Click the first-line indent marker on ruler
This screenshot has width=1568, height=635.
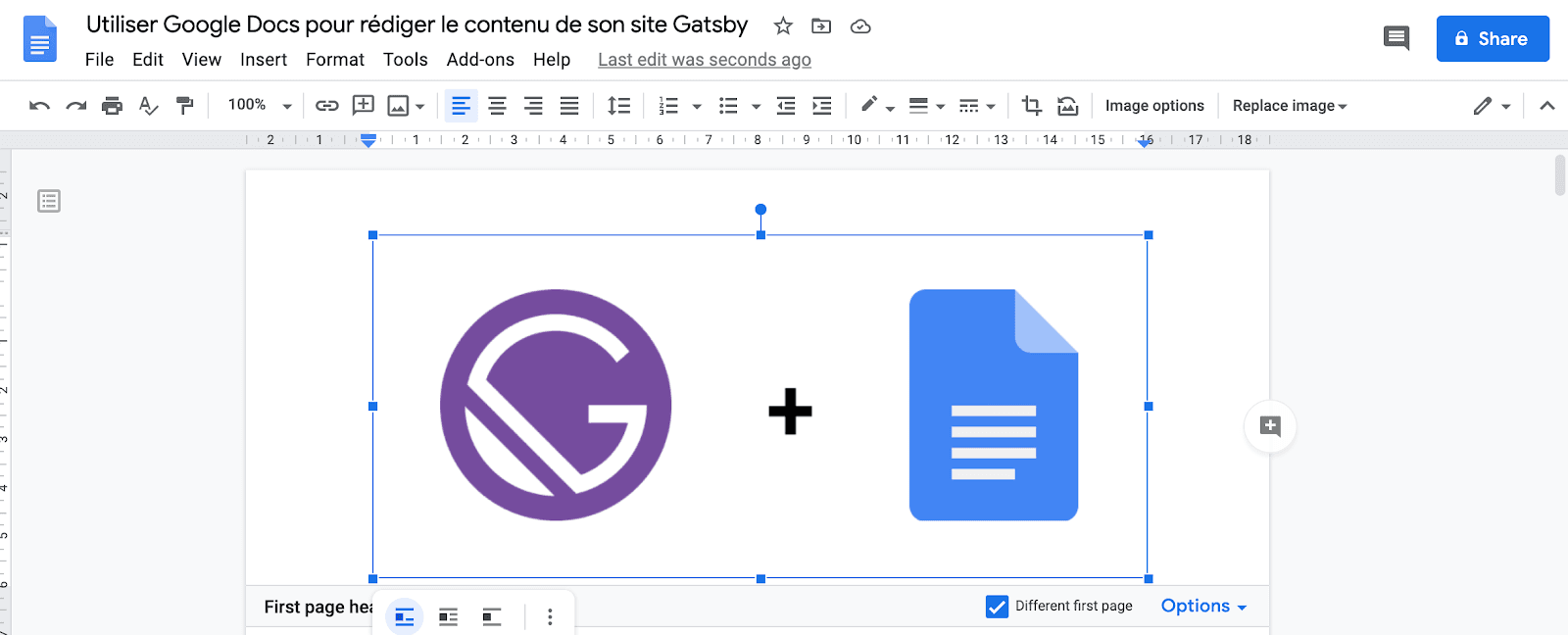[368, 136]
